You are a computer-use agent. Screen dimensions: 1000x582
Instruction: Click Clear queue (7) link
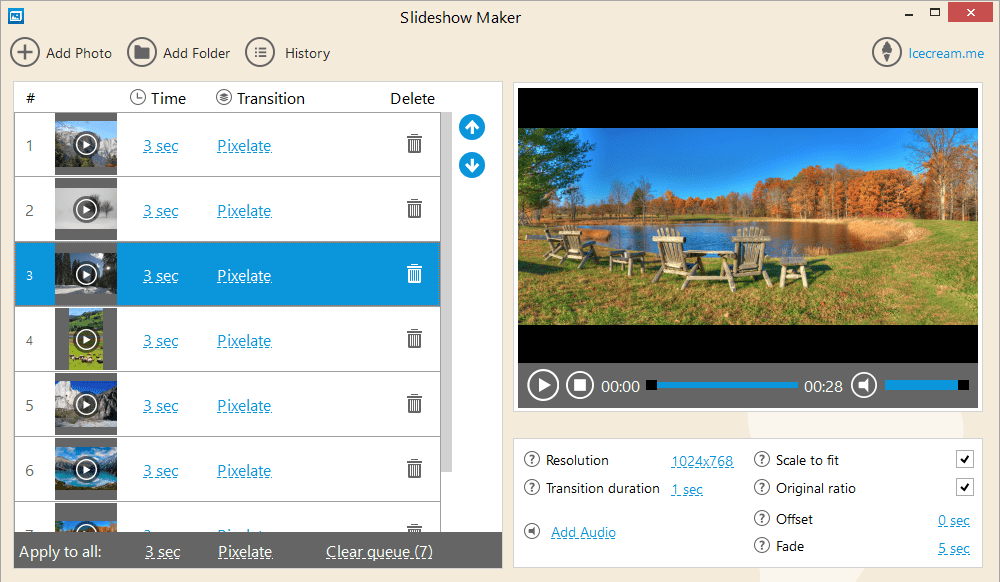379,551
